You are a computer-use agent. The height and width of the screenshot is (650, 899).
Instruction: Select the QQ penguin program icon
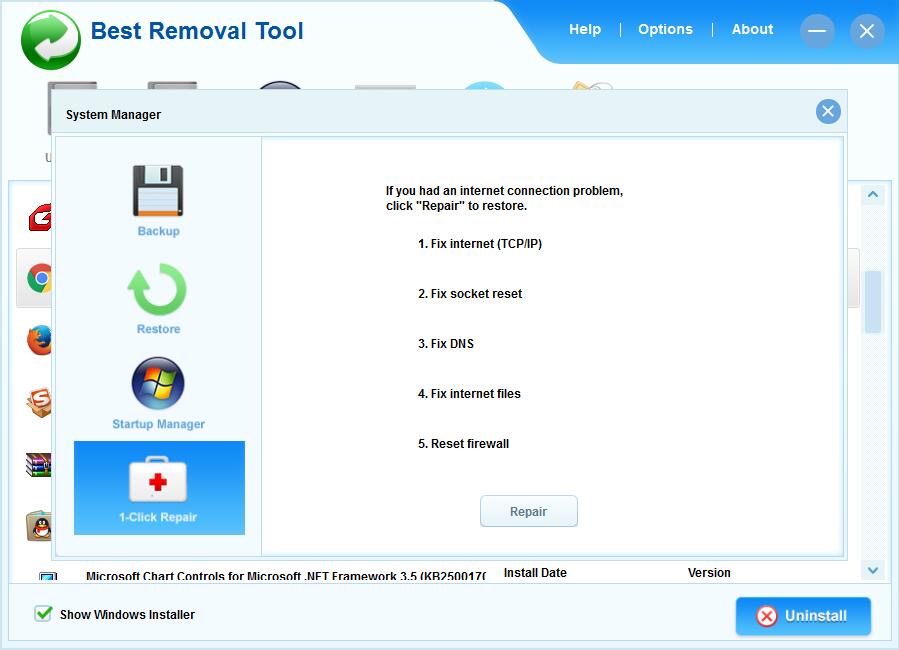click(39, 526)
